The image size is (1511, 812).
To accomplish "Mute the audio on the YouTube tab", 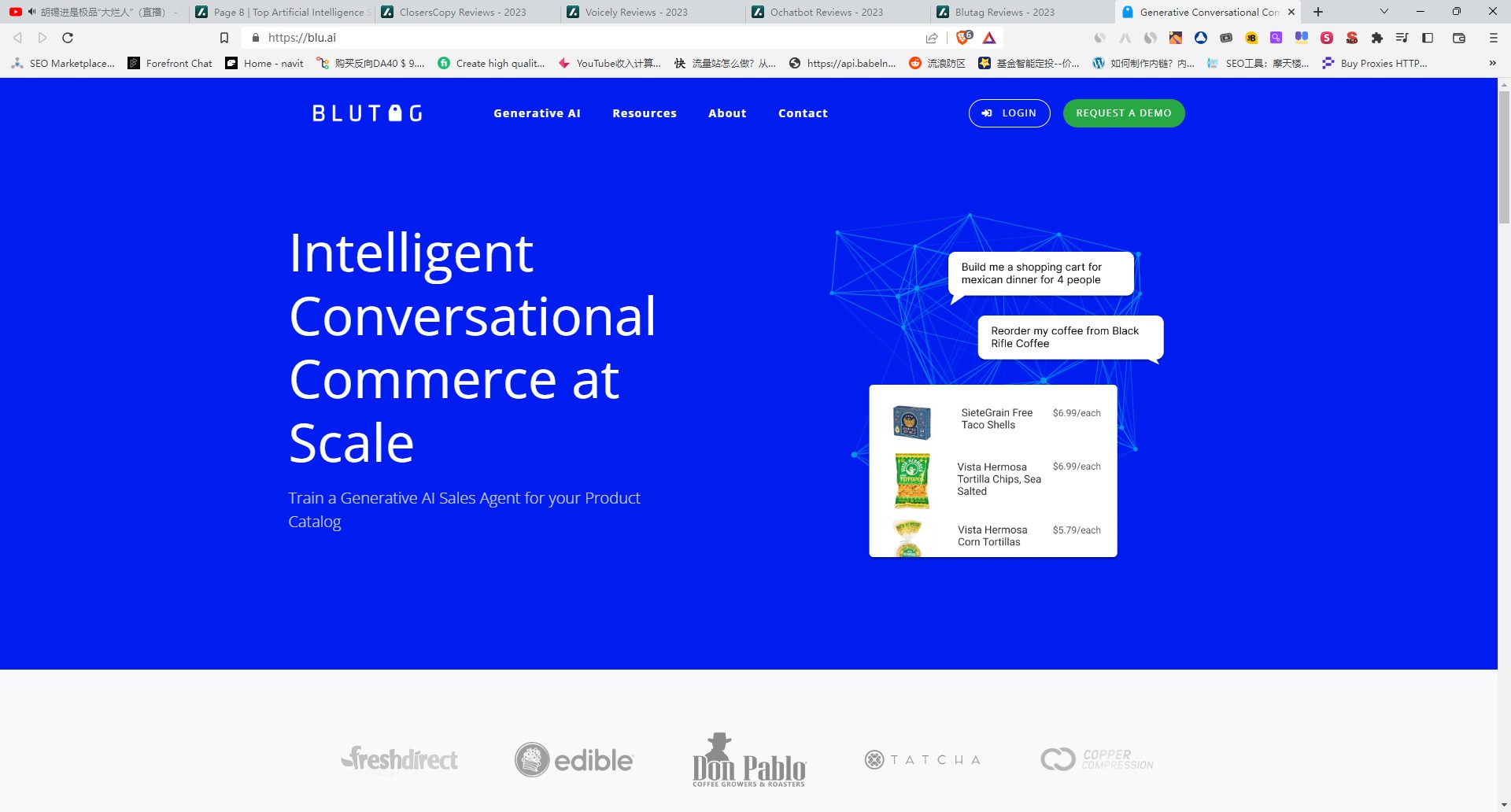I will 32,12.
